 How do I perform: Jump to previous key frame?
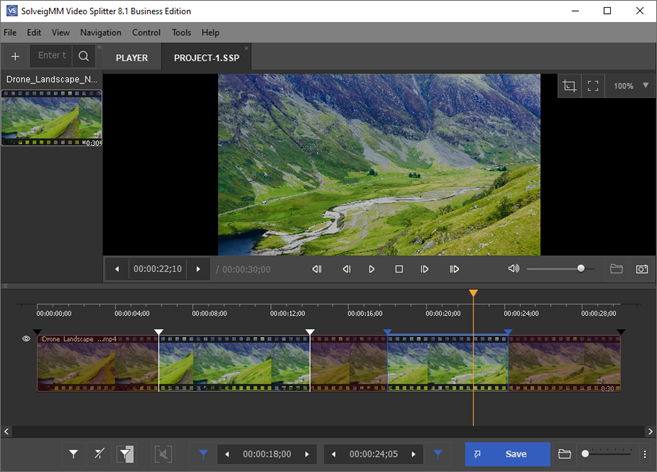(317, 269)
